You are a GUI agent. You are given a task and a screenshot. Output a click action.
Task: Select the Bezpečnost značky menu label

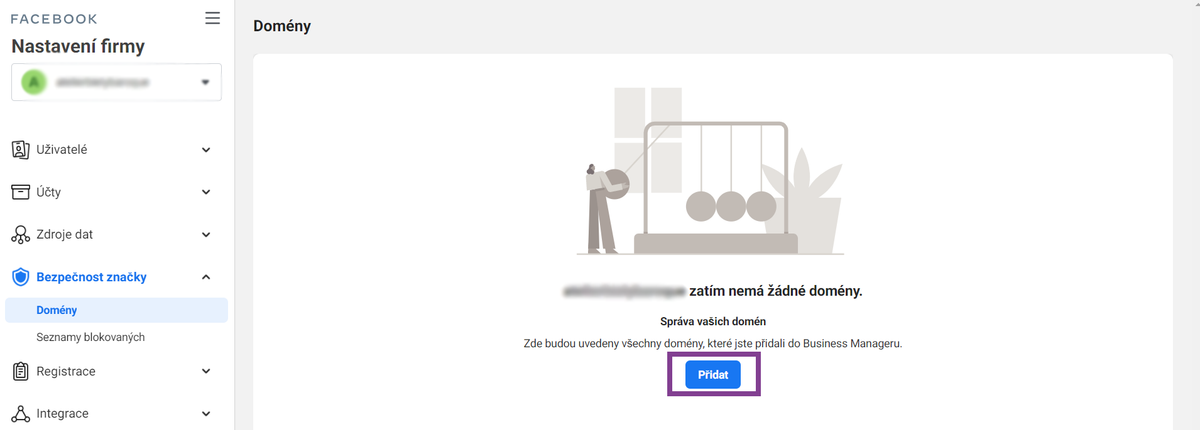click(91, 277)
